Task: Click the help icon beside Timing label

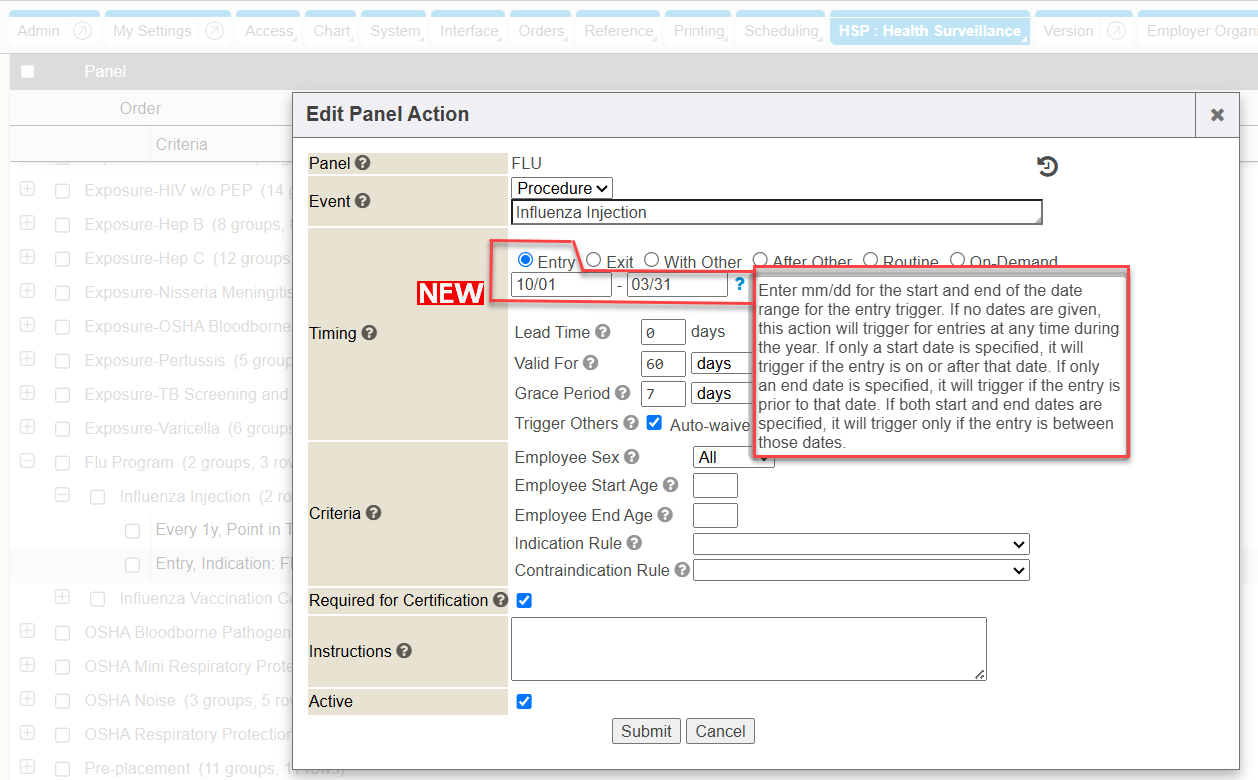Action: [369, 333]
